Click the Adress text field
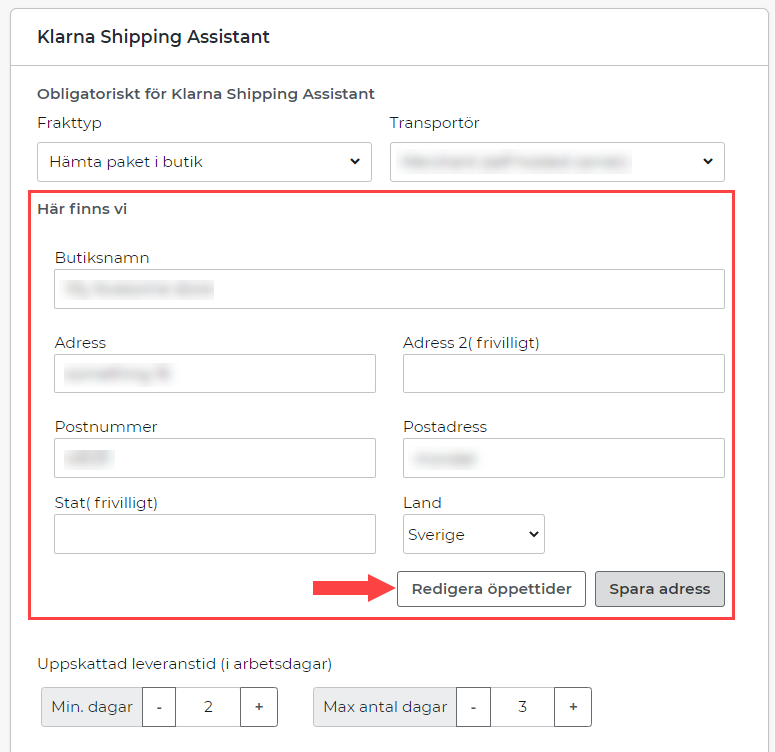Screen dimensions: 775x752 215,374
